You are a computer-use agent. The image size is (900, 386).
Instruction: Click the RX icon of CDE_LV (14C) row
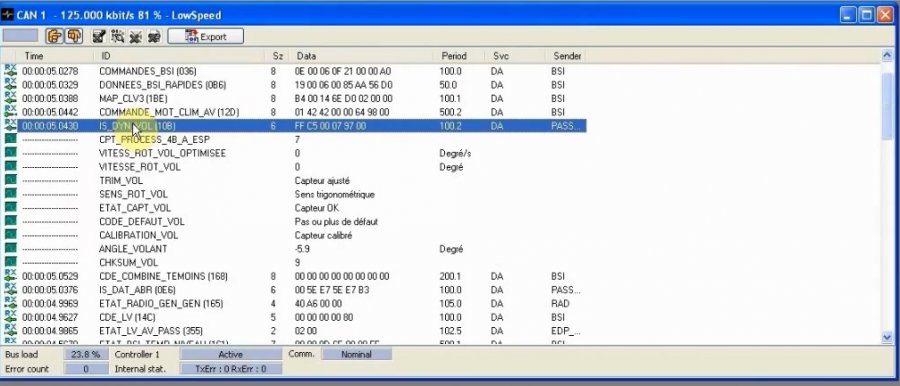point(10,317)
